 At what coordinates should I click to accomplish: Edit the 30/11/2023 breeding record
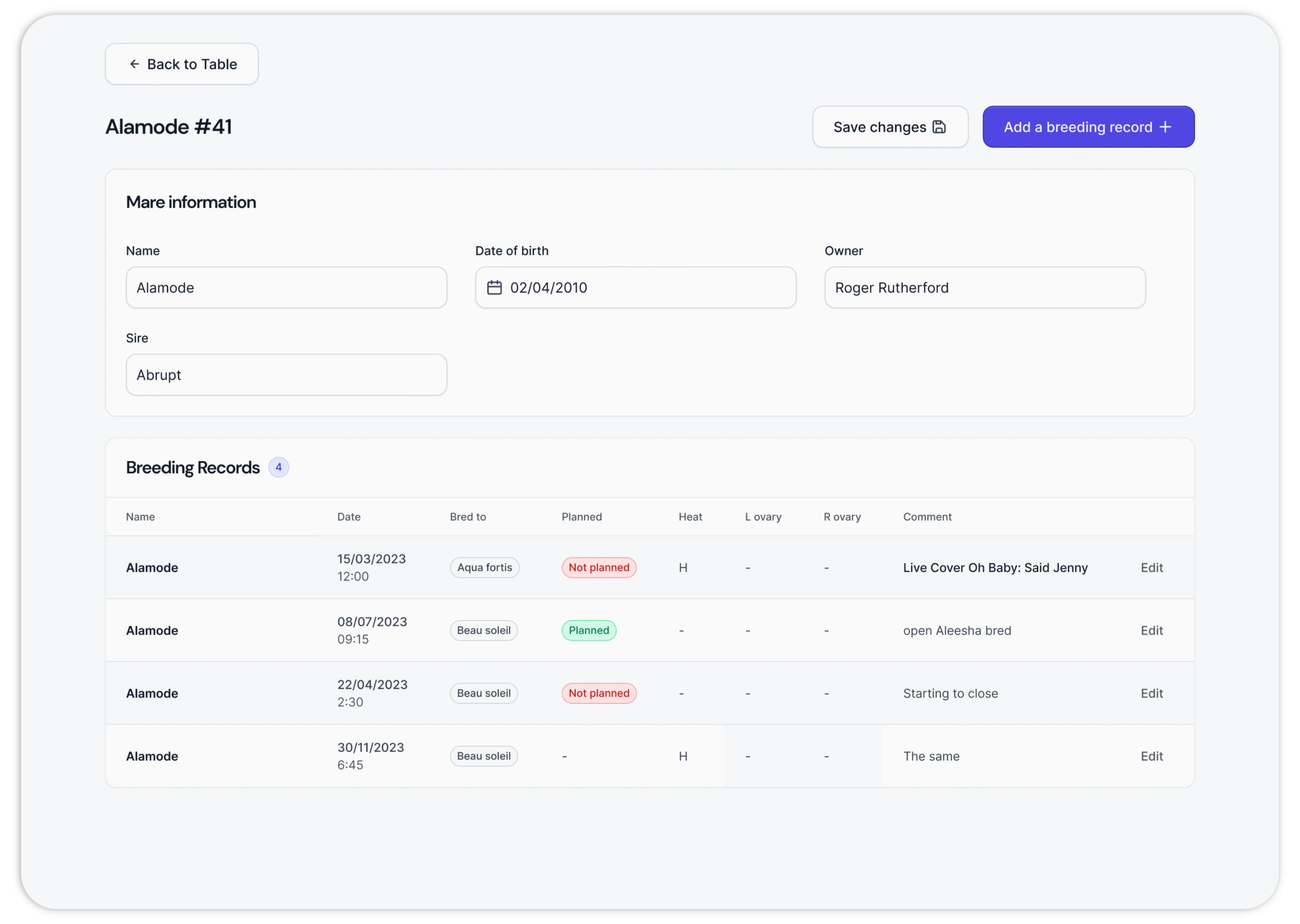pos(1151,756)
